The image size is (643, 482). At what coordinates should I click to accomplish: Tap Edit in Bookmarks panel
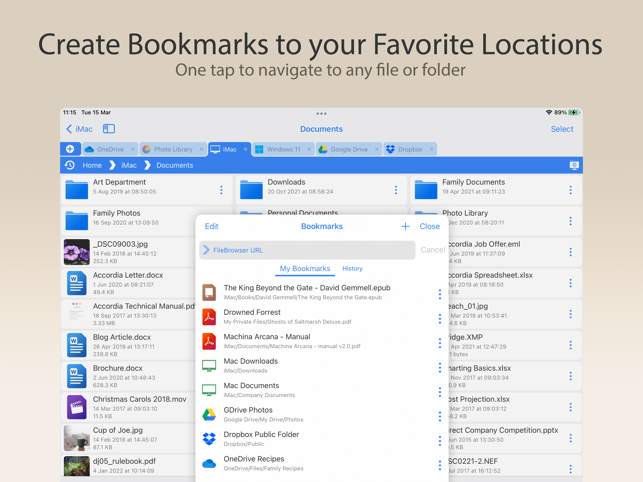point(212,226)
